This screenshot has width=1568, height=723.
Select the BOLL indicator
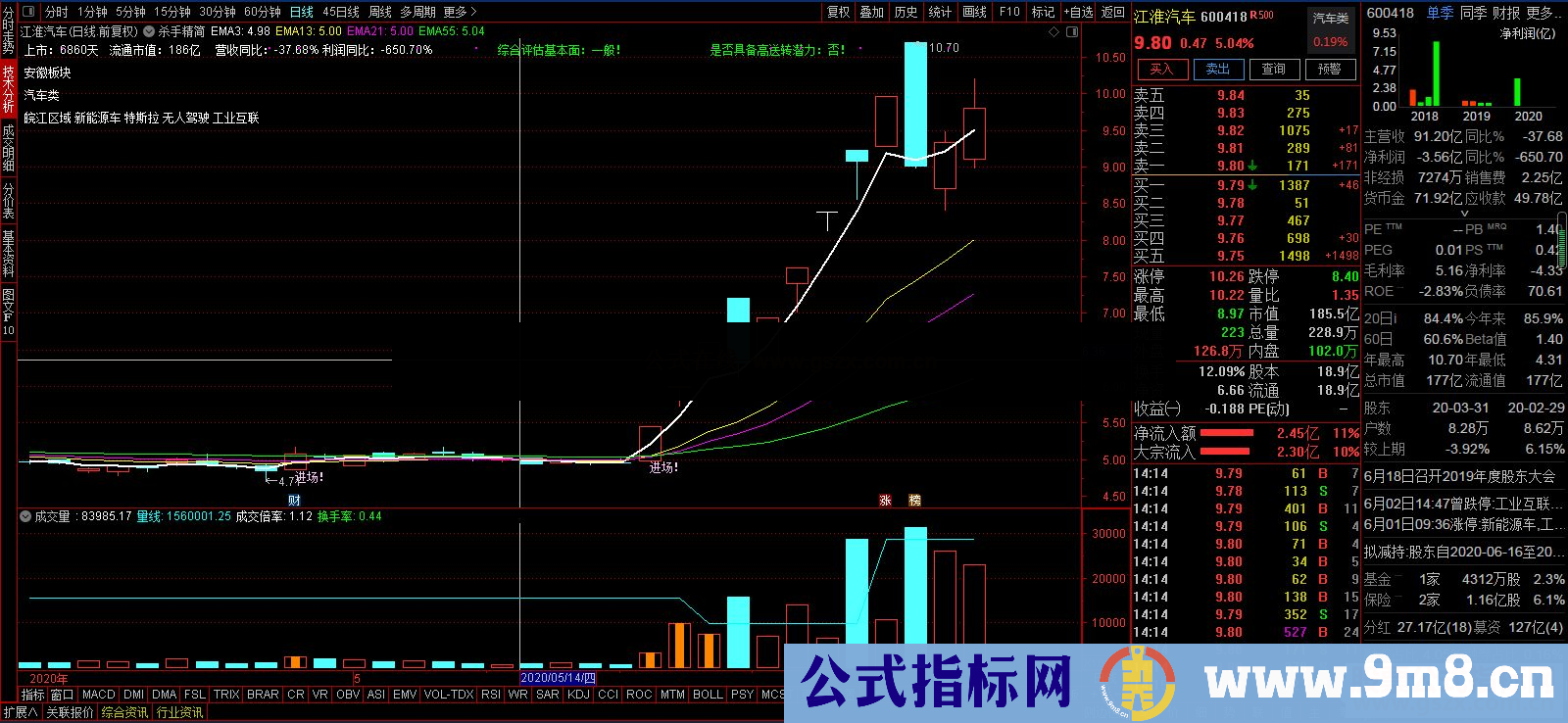[x=708, y=695]
